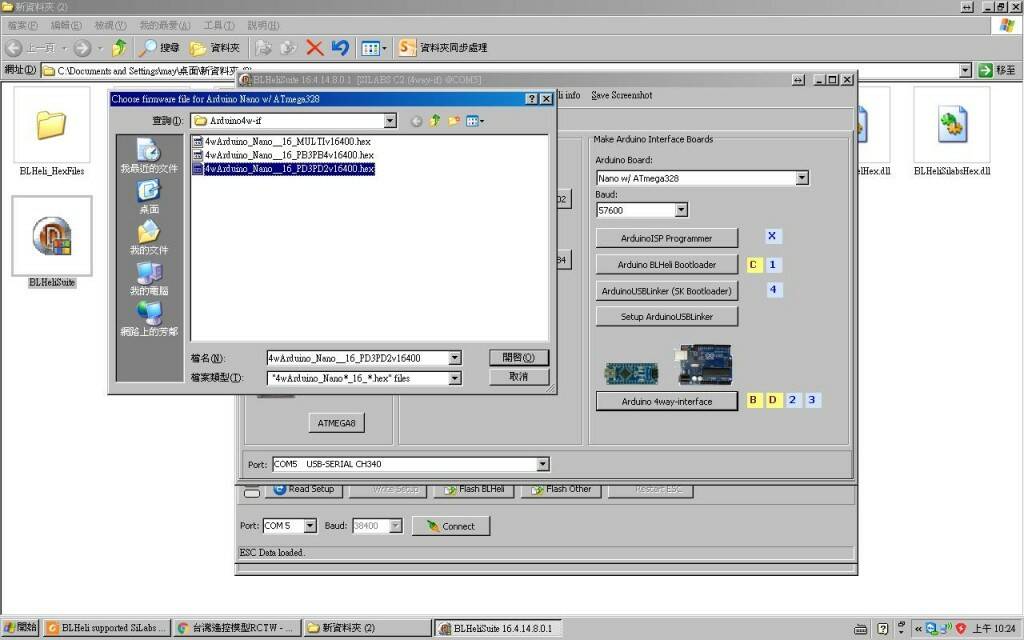Expand the COM 5 port dropdown near Connect
Image resolution: width=1024 pixels, height=640 pixels.
[x=310, y=526]
